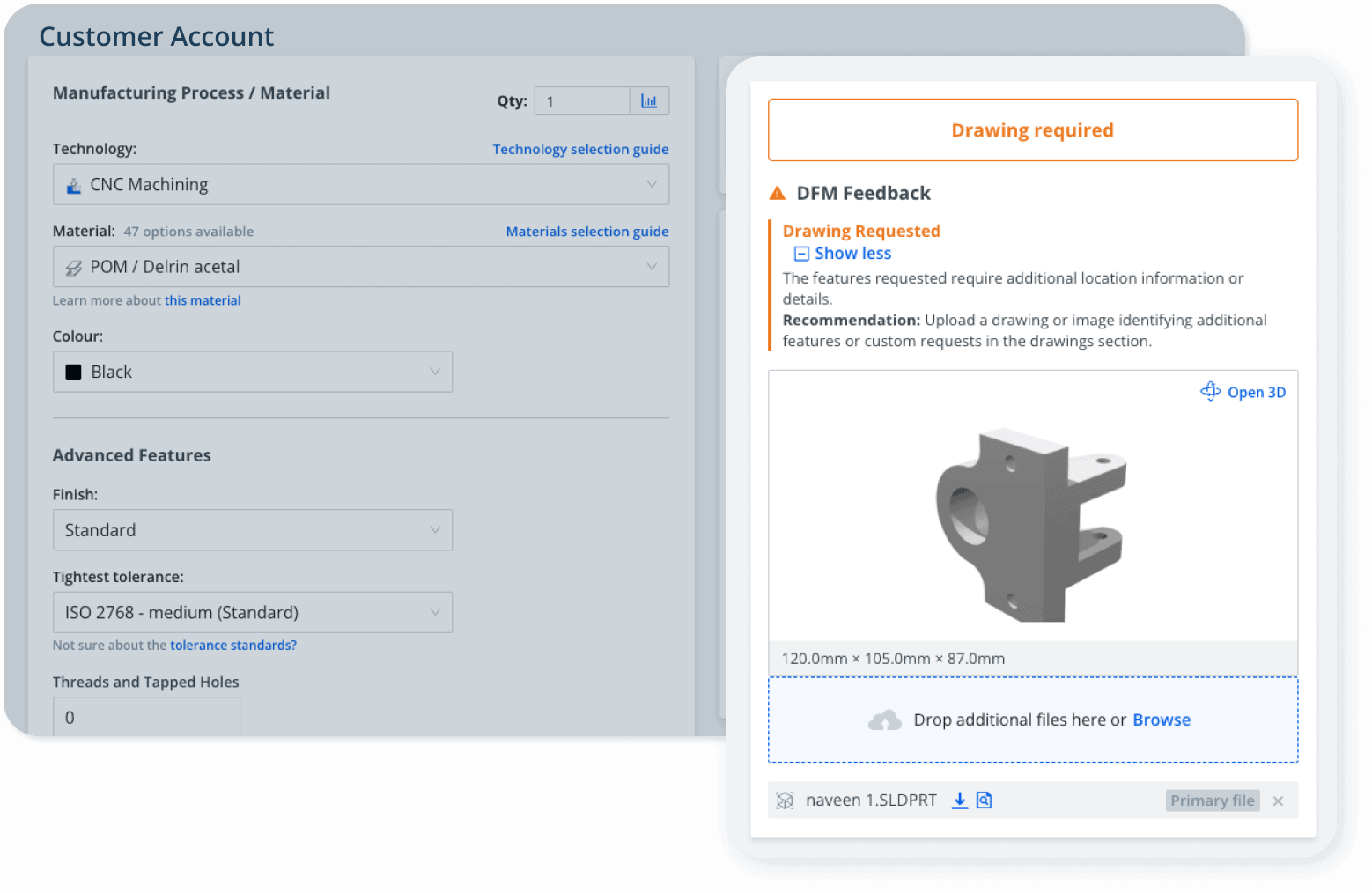The width and height of the screenshot is (1372, 893).
Task: Click the Qty input field
Action: click(581, 100)
